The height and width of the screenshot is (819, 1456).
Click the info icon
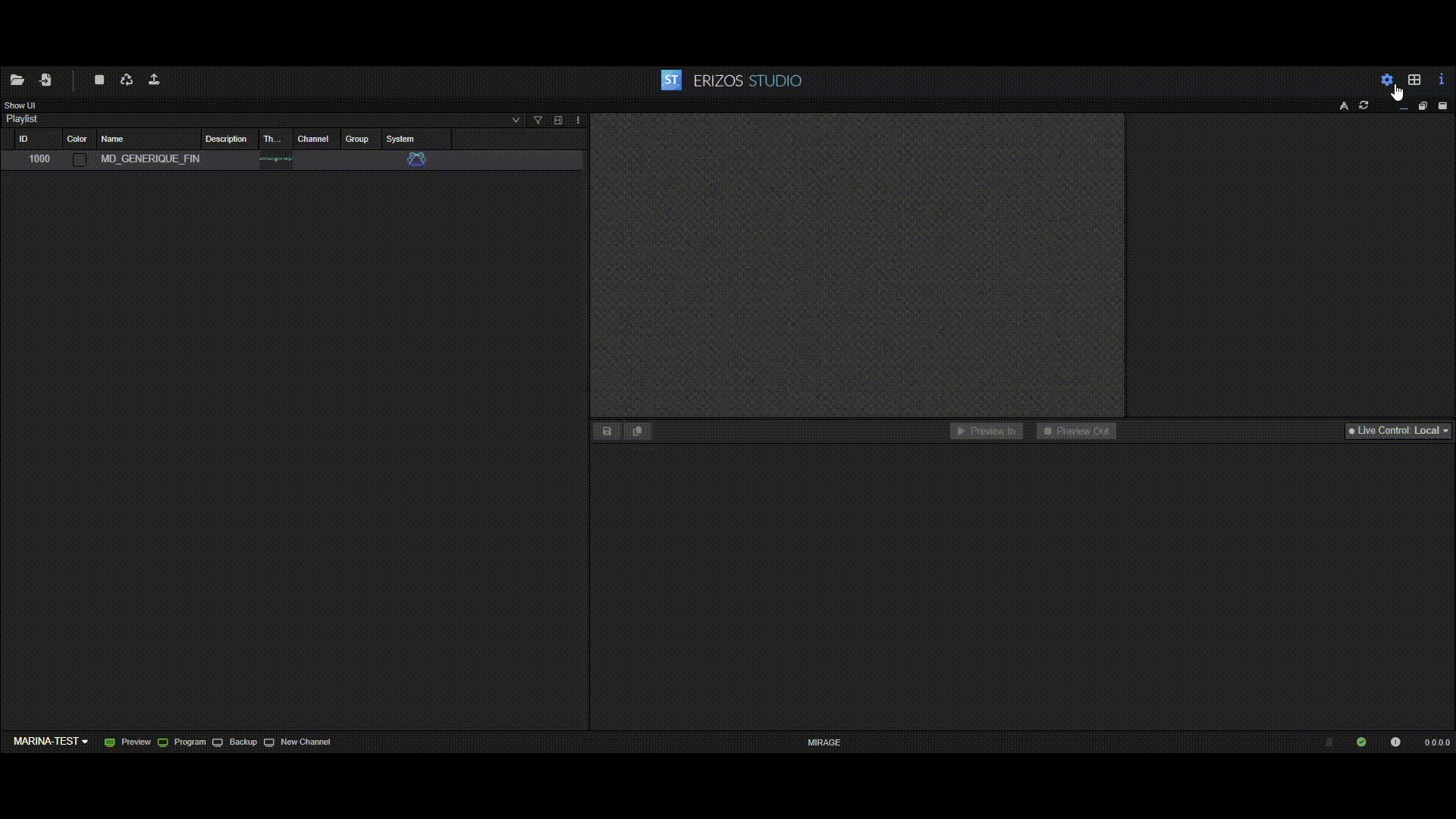click(x=1441, y=80)
